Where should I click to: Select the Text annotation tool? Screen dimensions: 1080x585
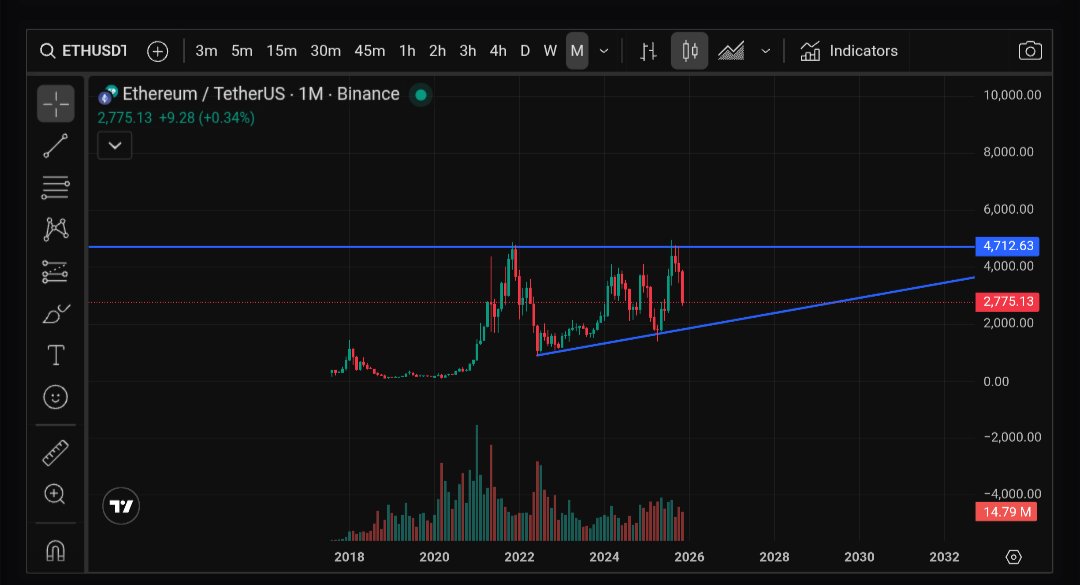tap(56, 356)
